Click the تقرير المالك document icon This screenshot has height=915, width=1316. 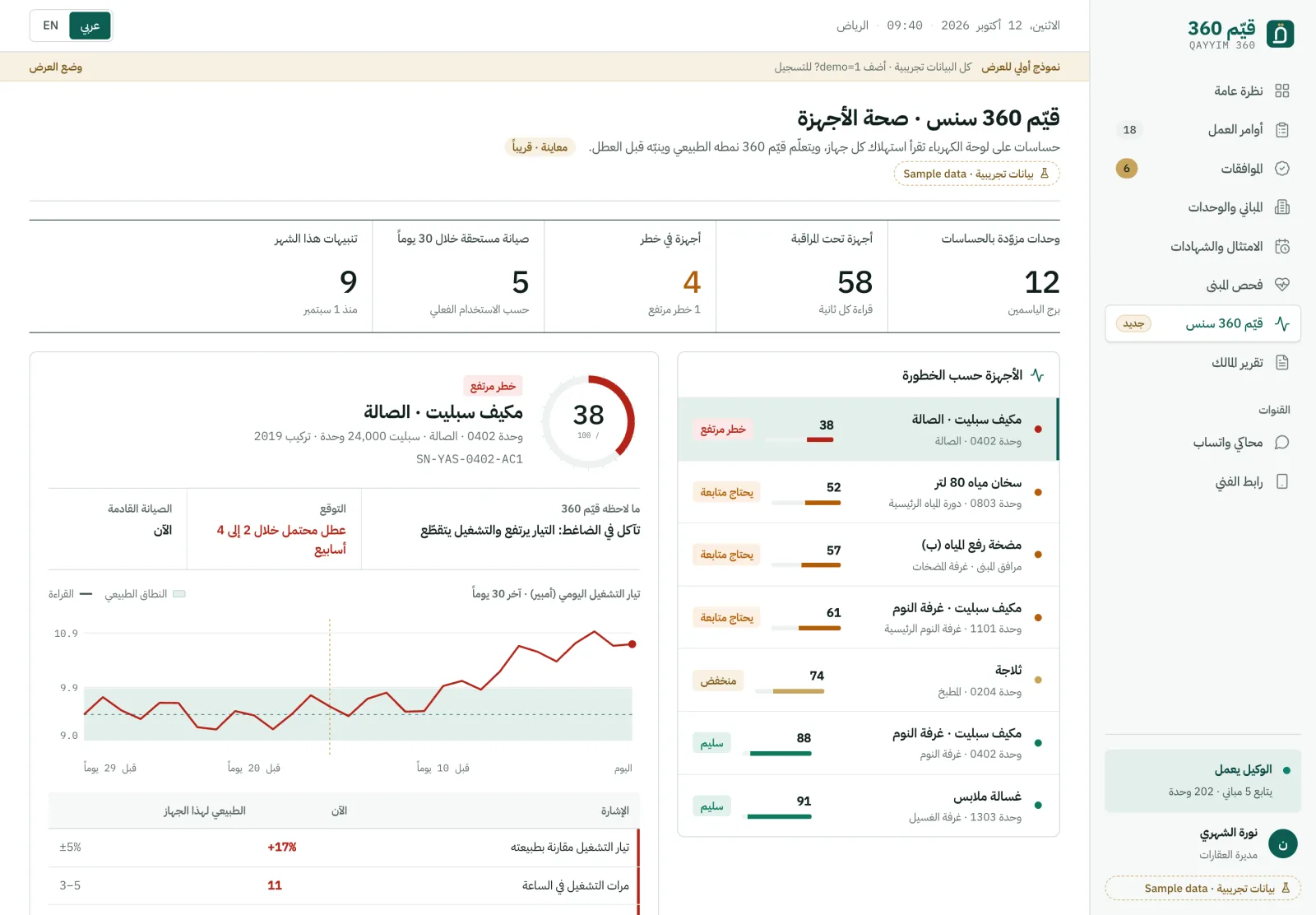(1281, 363)
